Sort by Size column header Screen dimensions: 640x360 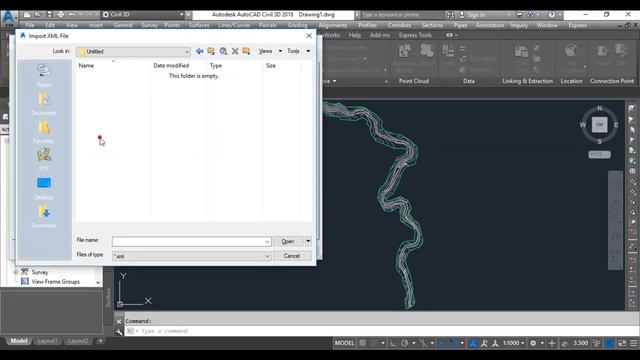pyautogui.click(x=282, y=65)
